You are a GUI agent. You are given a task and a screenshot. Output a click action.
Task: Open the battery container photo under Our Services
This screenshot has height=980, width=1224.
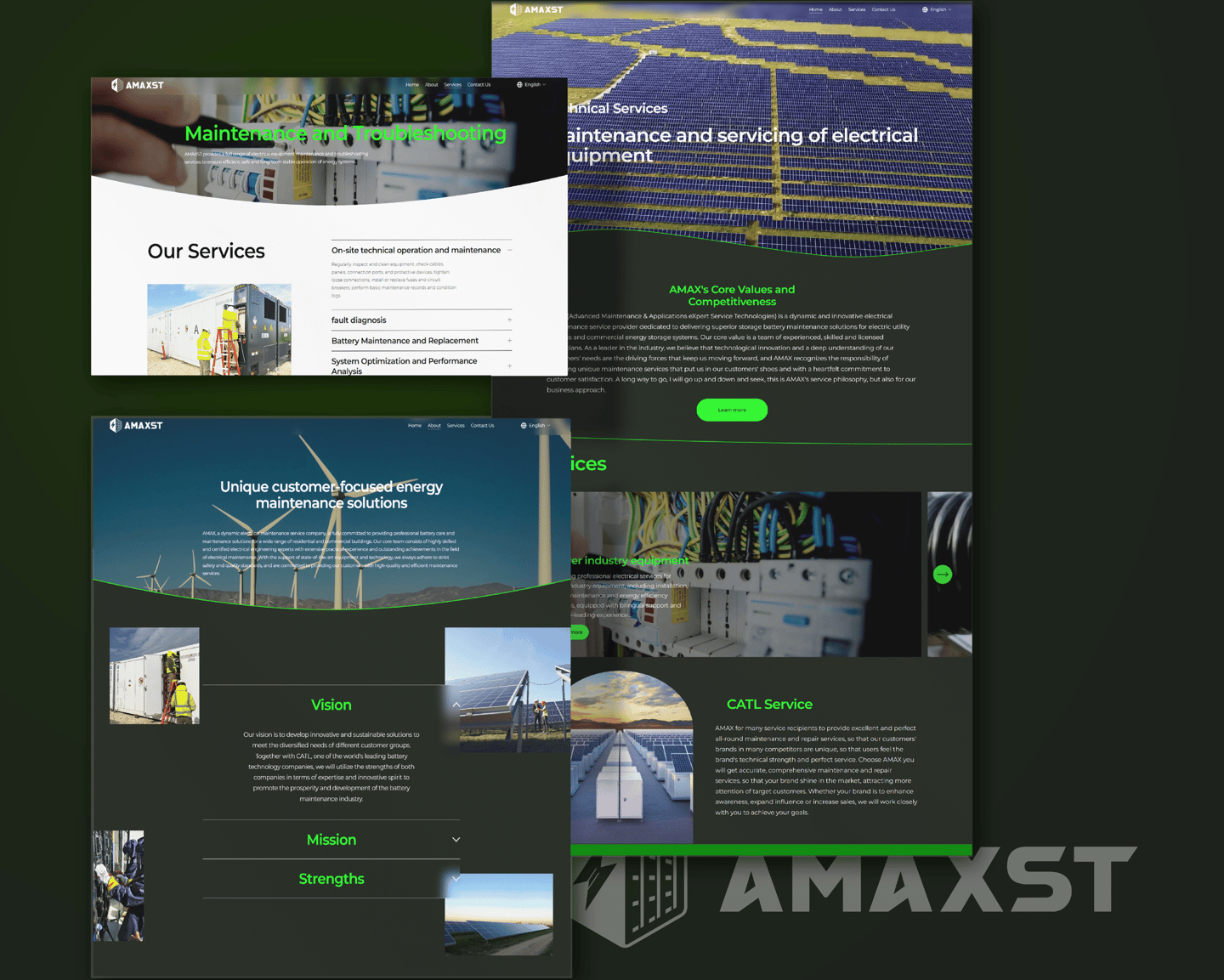(219, 330)
